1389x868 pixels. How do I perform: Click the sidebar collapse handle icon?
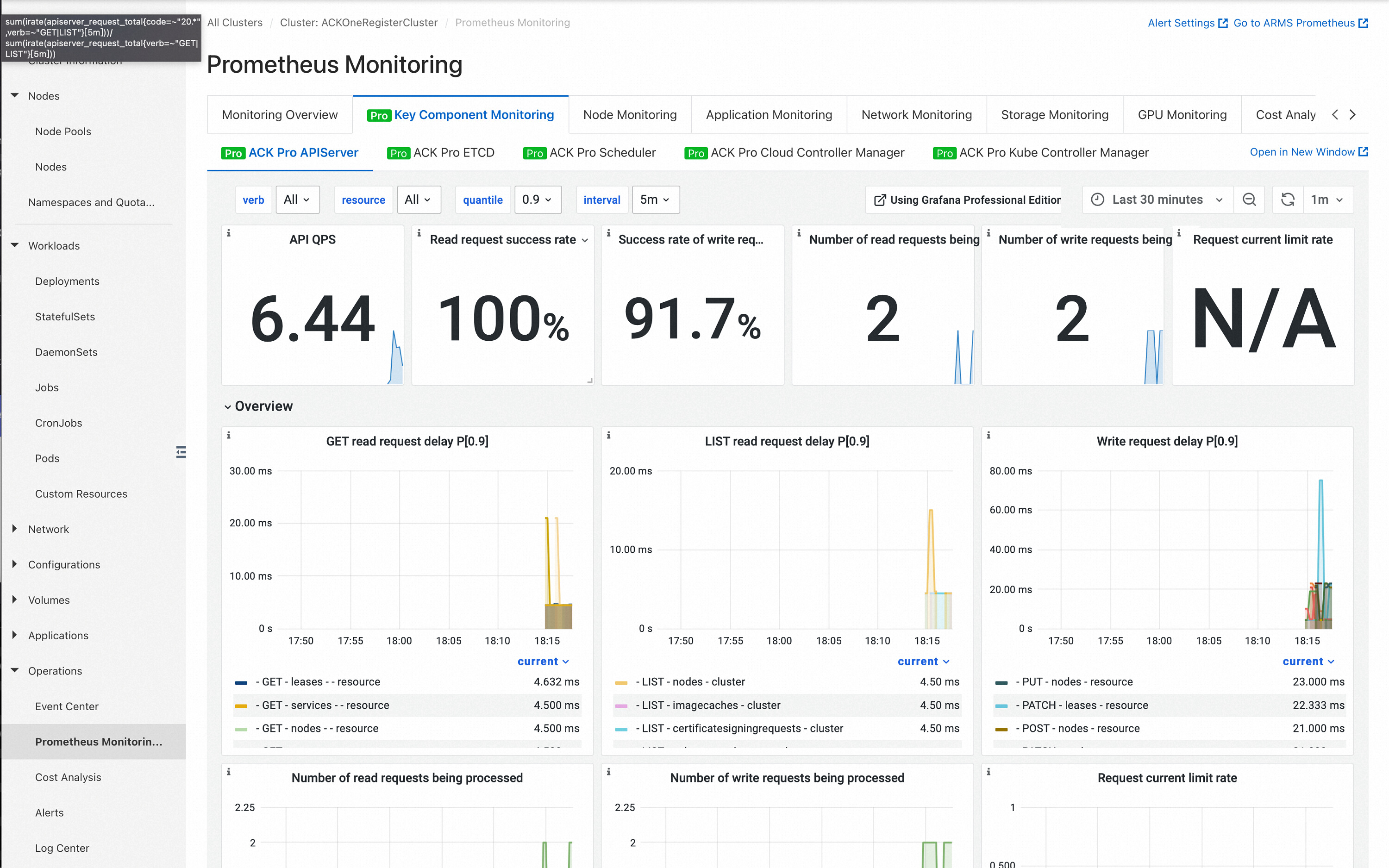tap(181, 452)
